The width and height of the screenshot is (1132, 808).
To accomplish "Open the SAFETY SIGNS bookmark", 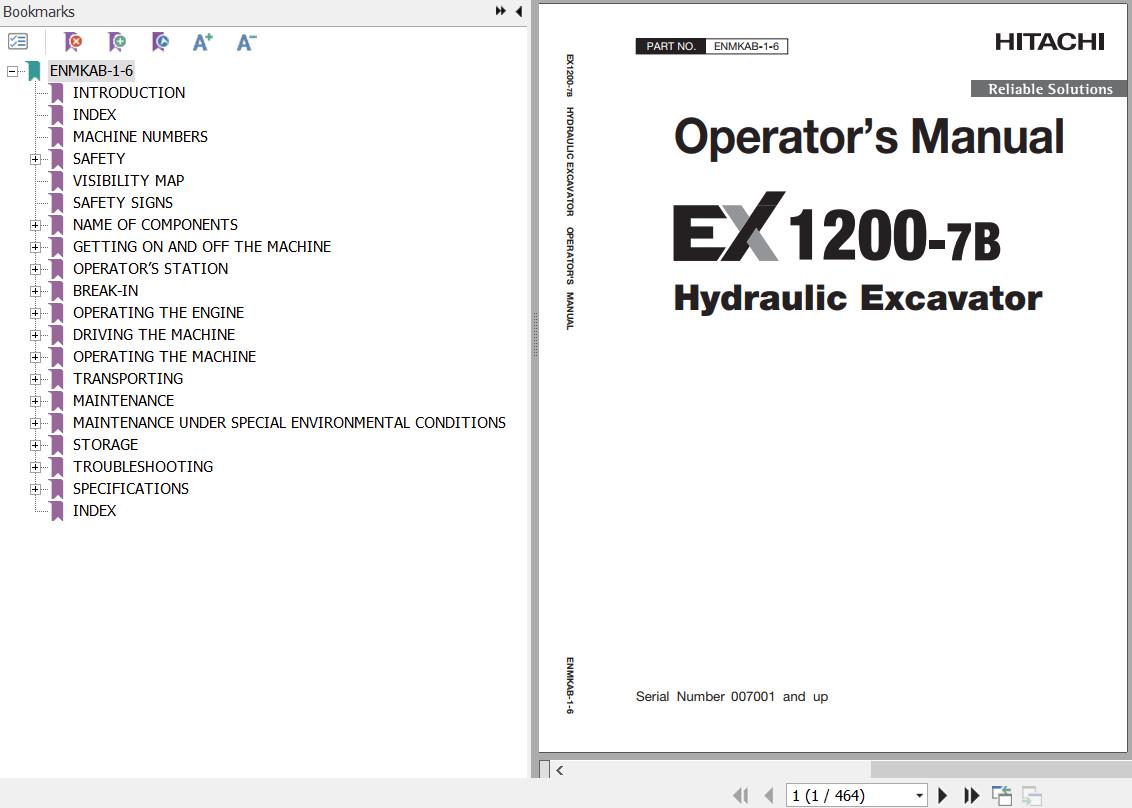I will pos(123,203).
